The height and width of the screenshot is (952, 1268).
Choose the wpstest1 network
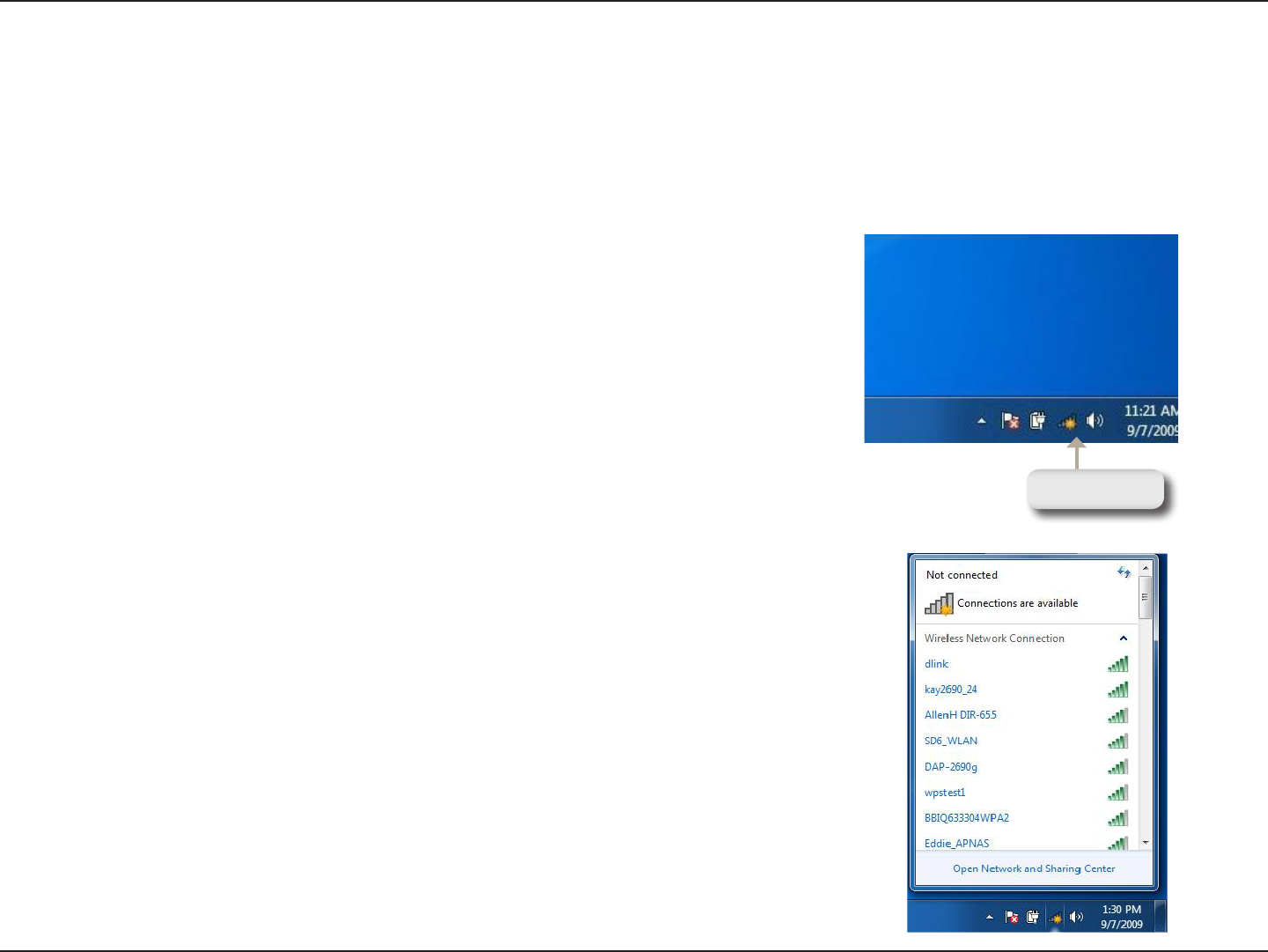coord(1026,793)
